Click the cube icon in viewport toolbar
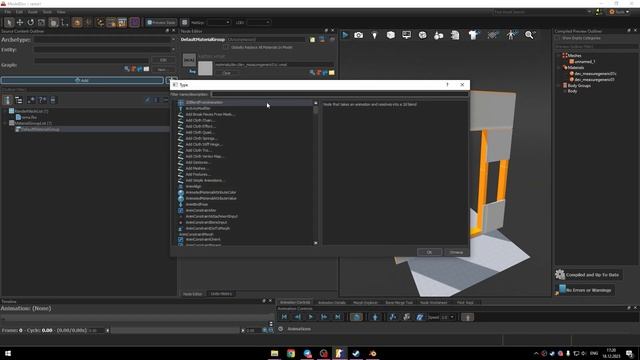Viewport: 640px width, 360px height. [391, 35]
